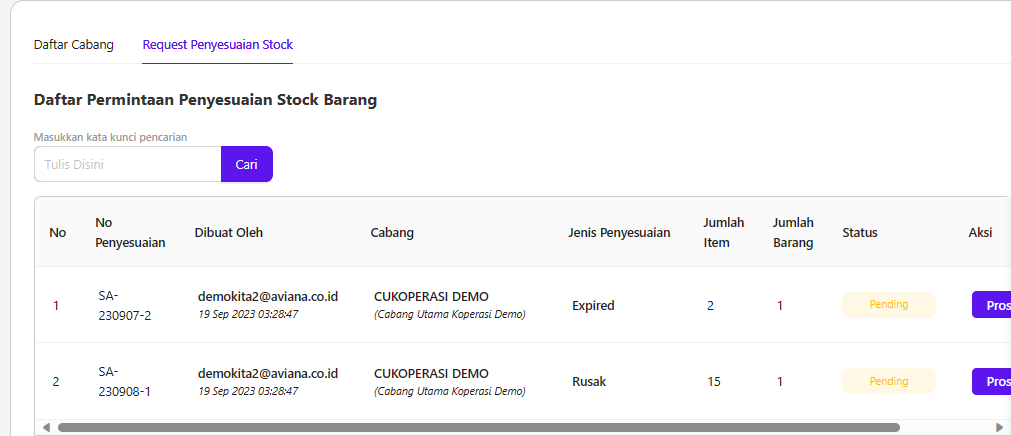The height and width of the screenshot is (436, 1011).
Task: Select the Request Penyesuaian Stock tab
Action: coord(217,45)
